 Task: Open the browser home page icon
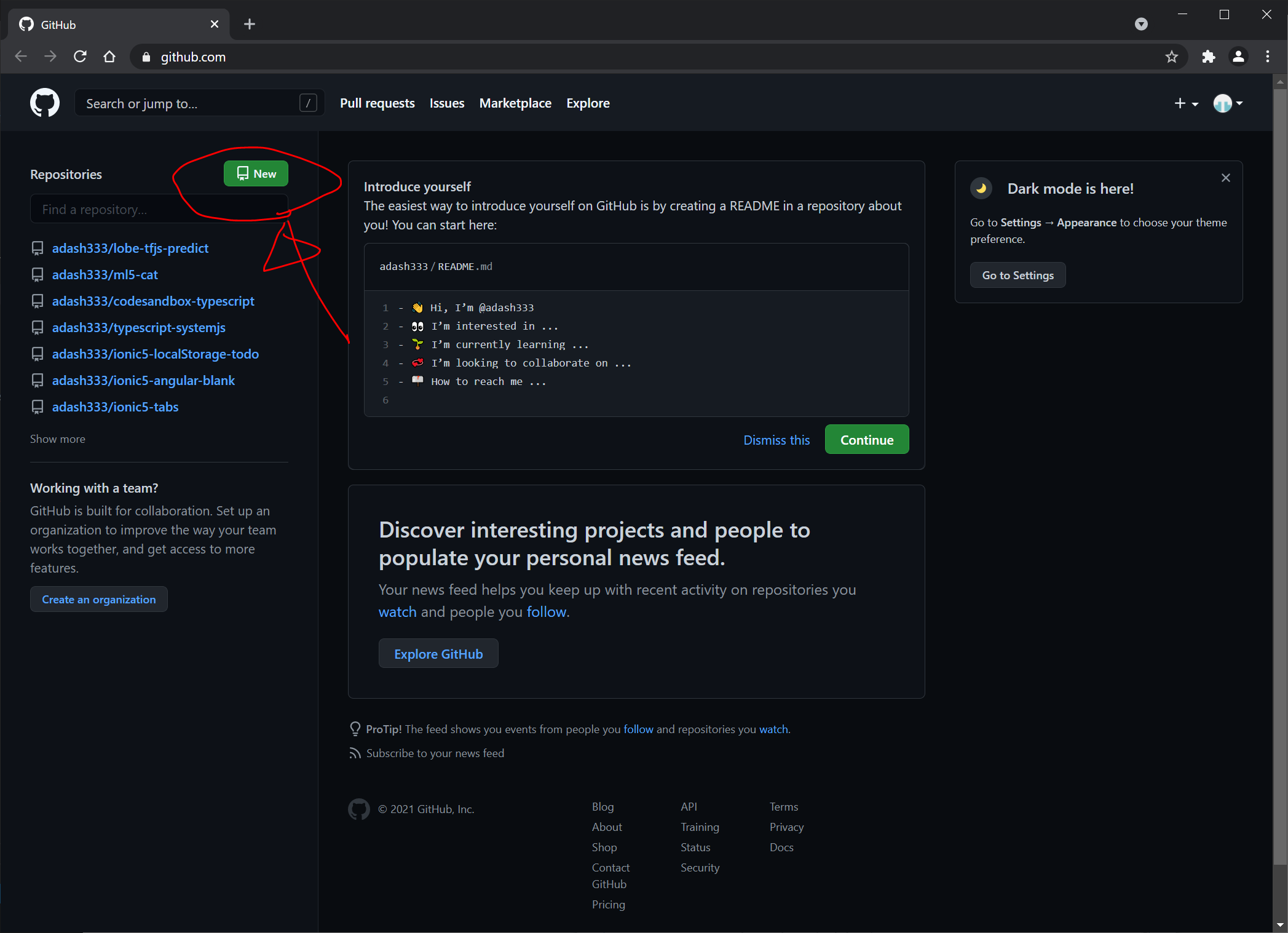(109, 57)
